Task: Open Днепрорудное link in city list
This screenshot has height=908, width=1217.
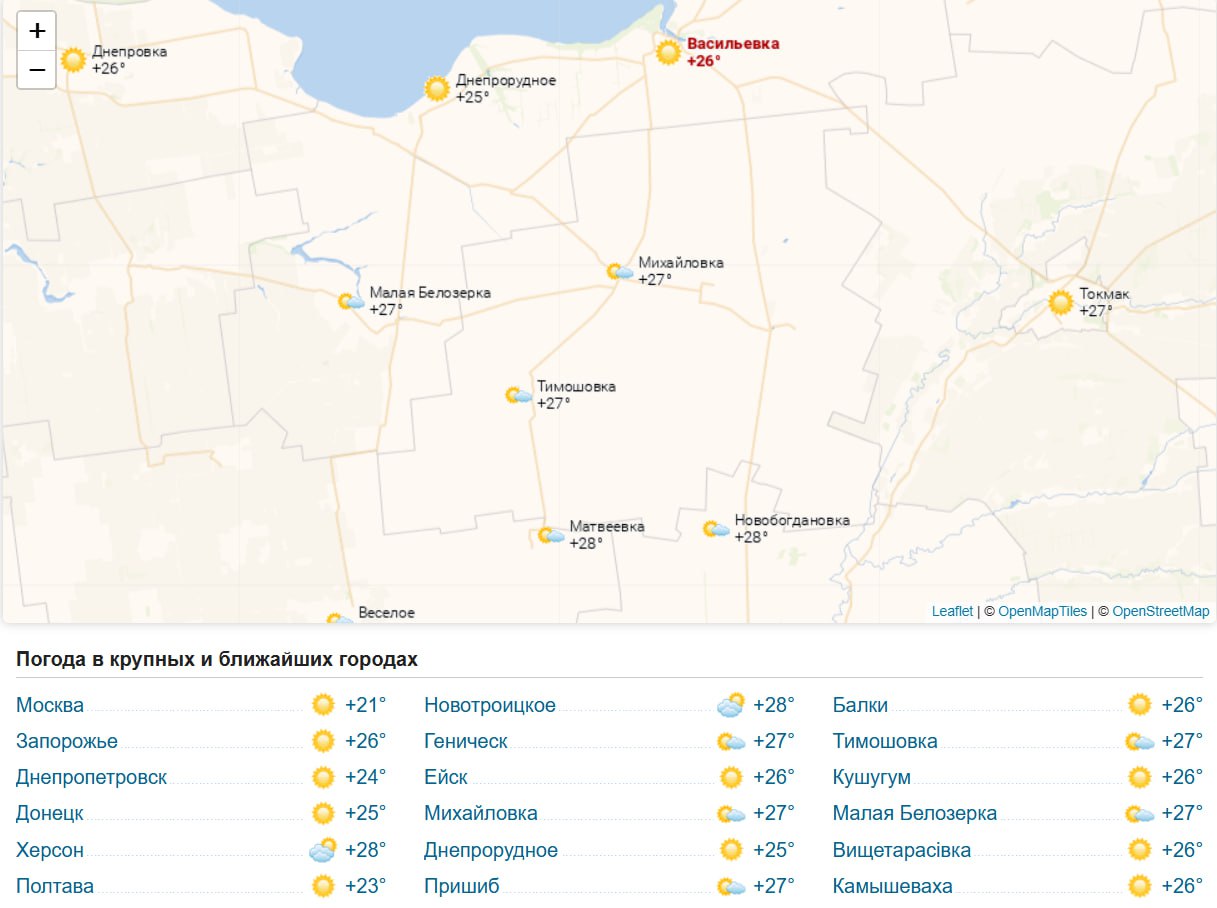Action: pos(491,850)
